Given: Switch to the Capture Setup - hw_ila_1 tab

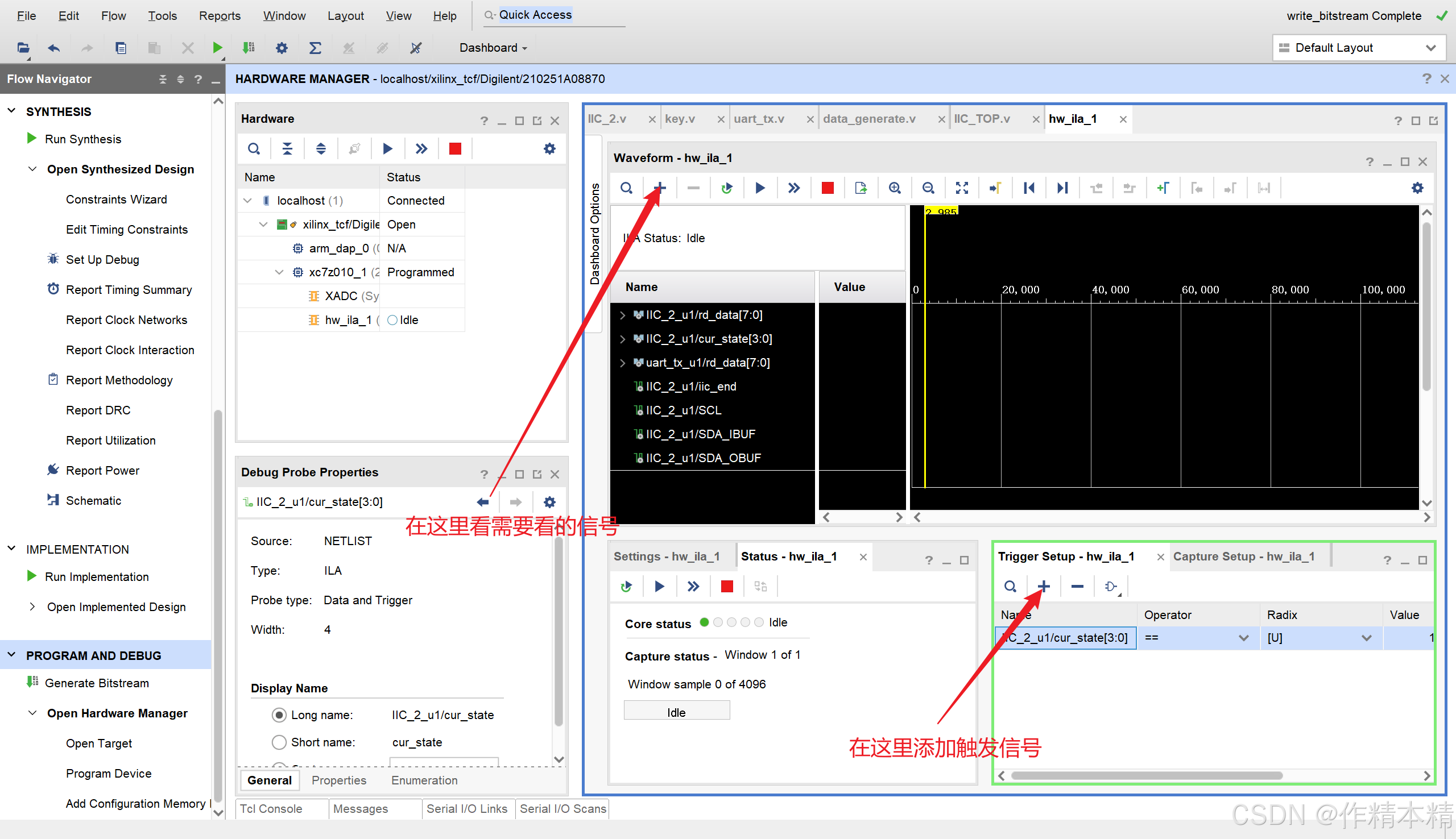Looking at the screenshot, I should pos(1243,556).
